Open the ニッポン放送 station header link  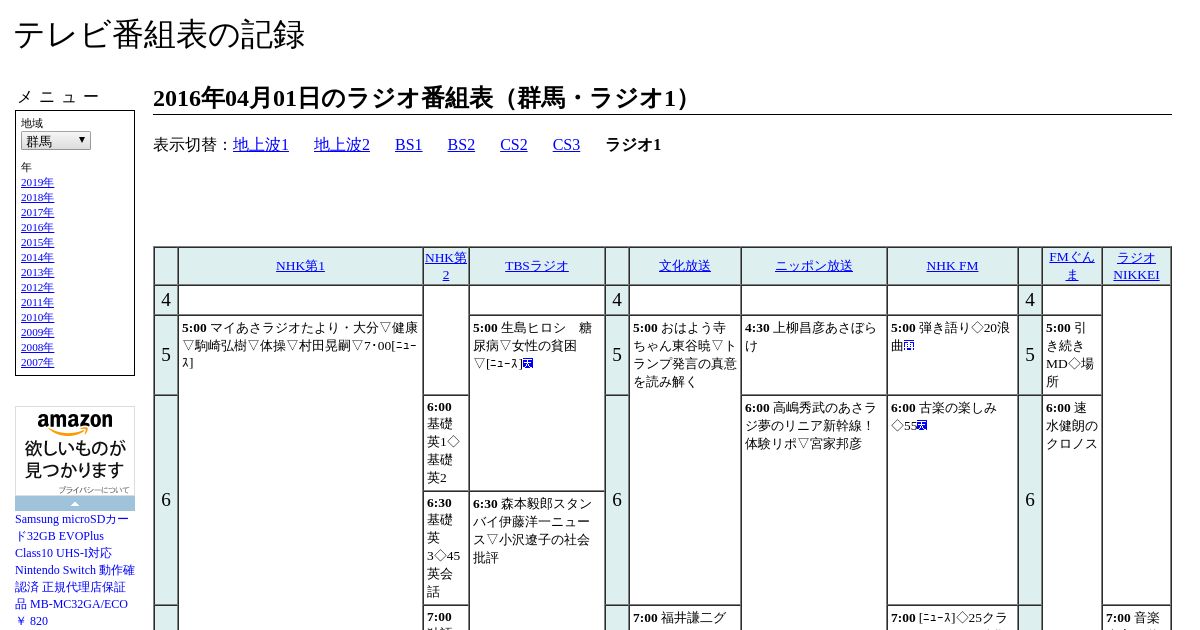[814, 266]
